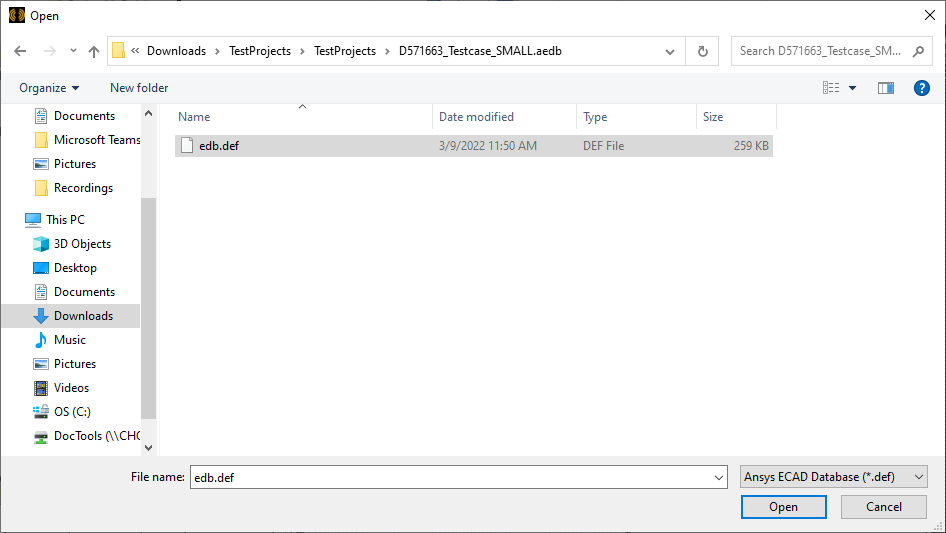Open Pictures under This PC
This screenshot has width=946, height=533.
pos(65,364)
